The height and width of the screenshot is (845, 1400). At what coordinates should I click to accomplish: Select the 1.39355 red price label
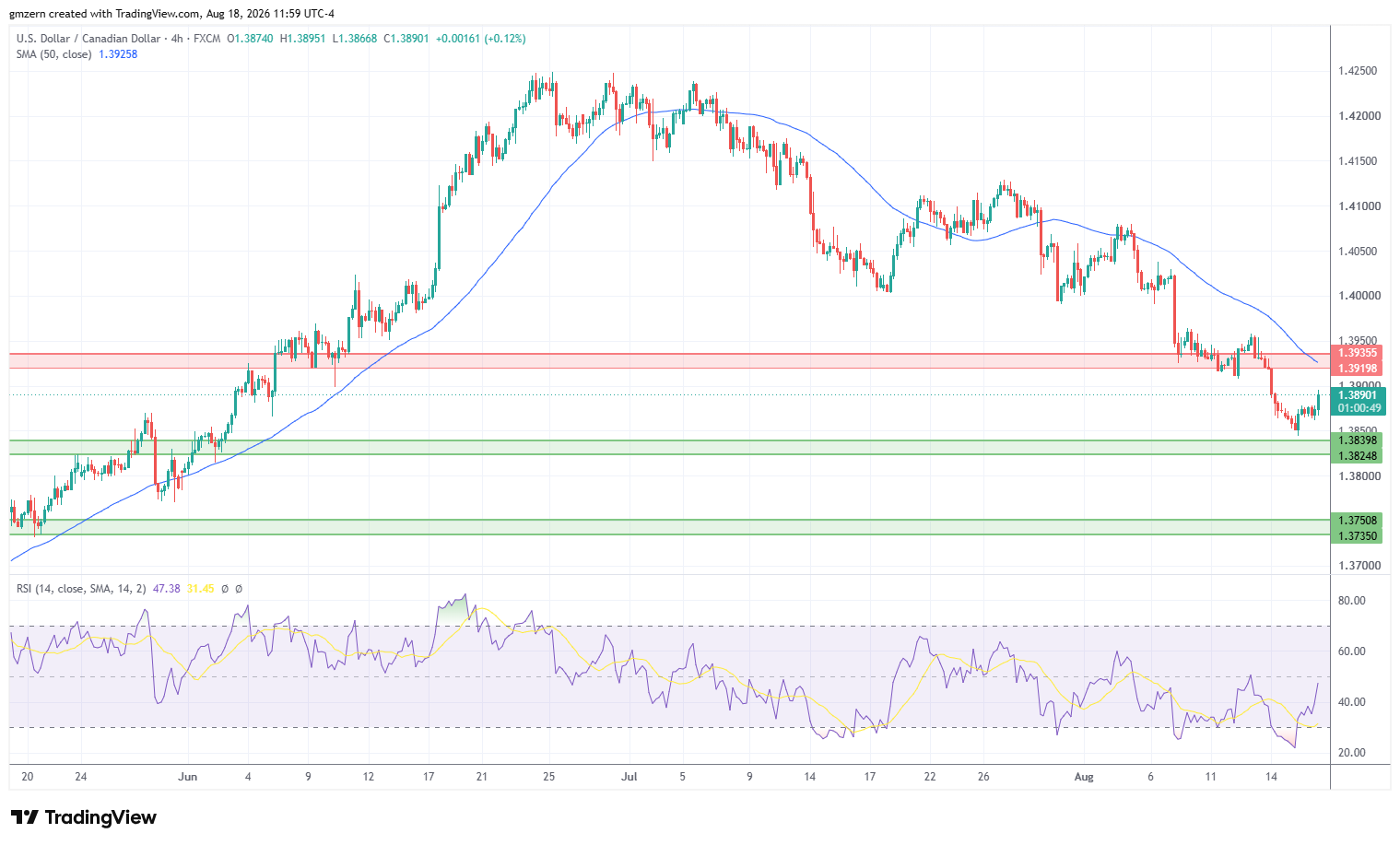1358,353
